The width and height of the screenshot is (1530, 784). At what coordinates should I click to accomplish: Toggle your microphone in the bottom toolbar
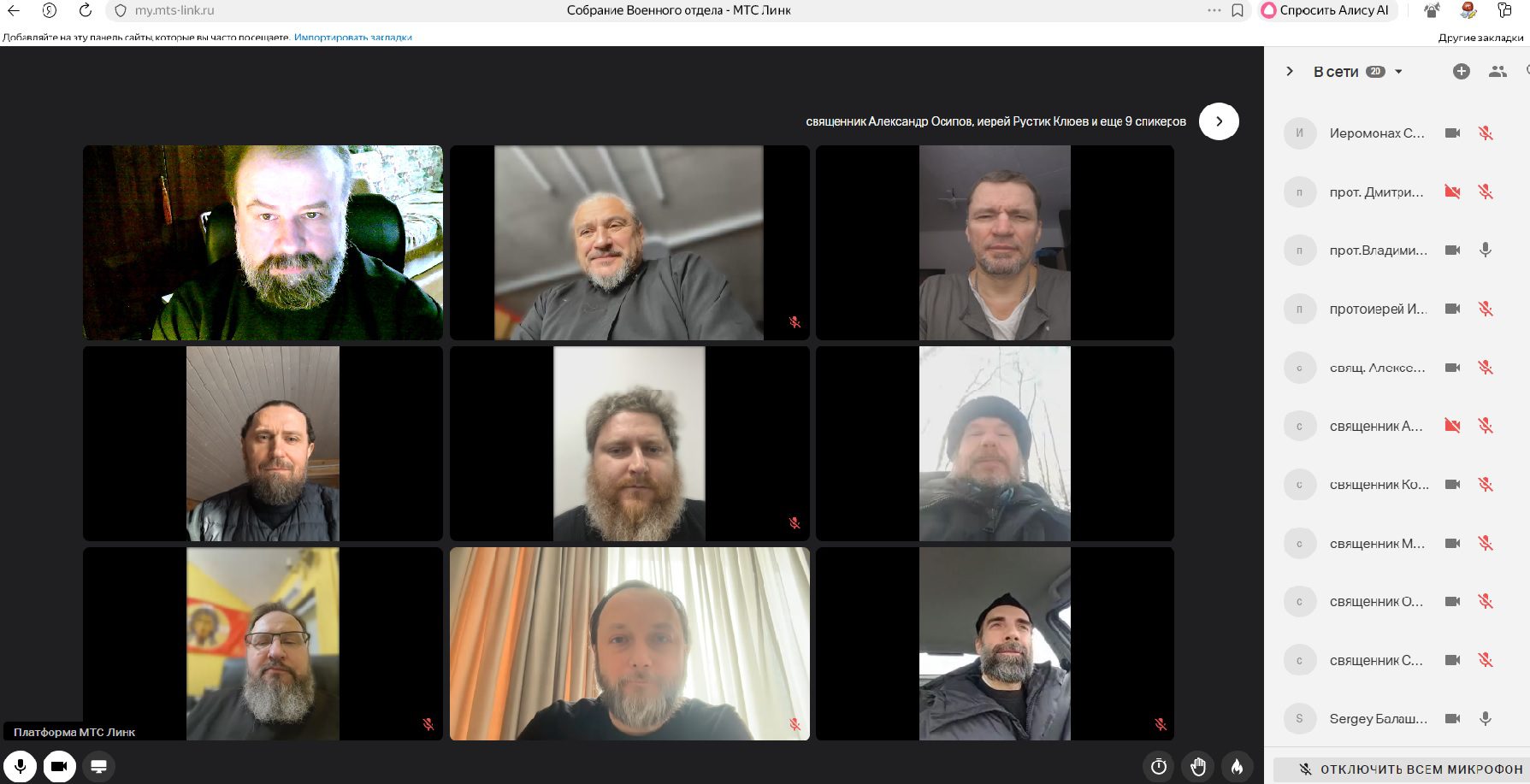pyautogui.click(x=20, y=766)
